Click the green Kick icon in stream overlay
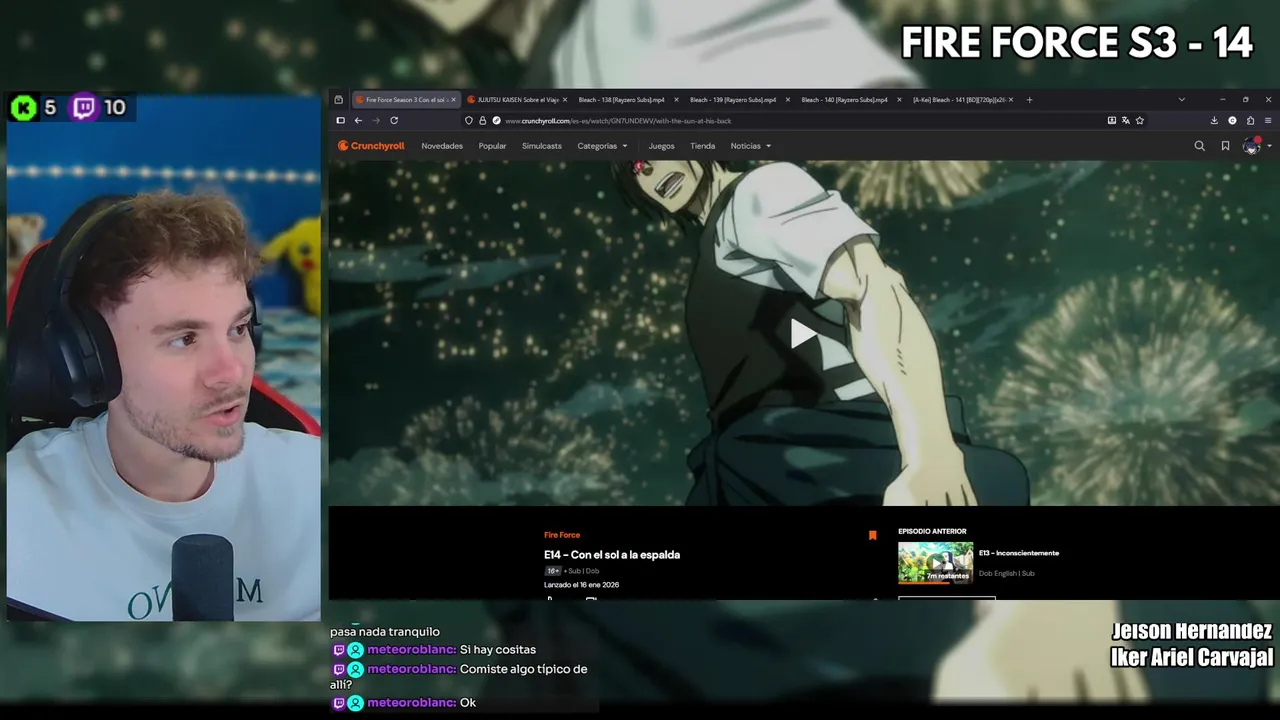1280x720 pixels. coord(23,107)
